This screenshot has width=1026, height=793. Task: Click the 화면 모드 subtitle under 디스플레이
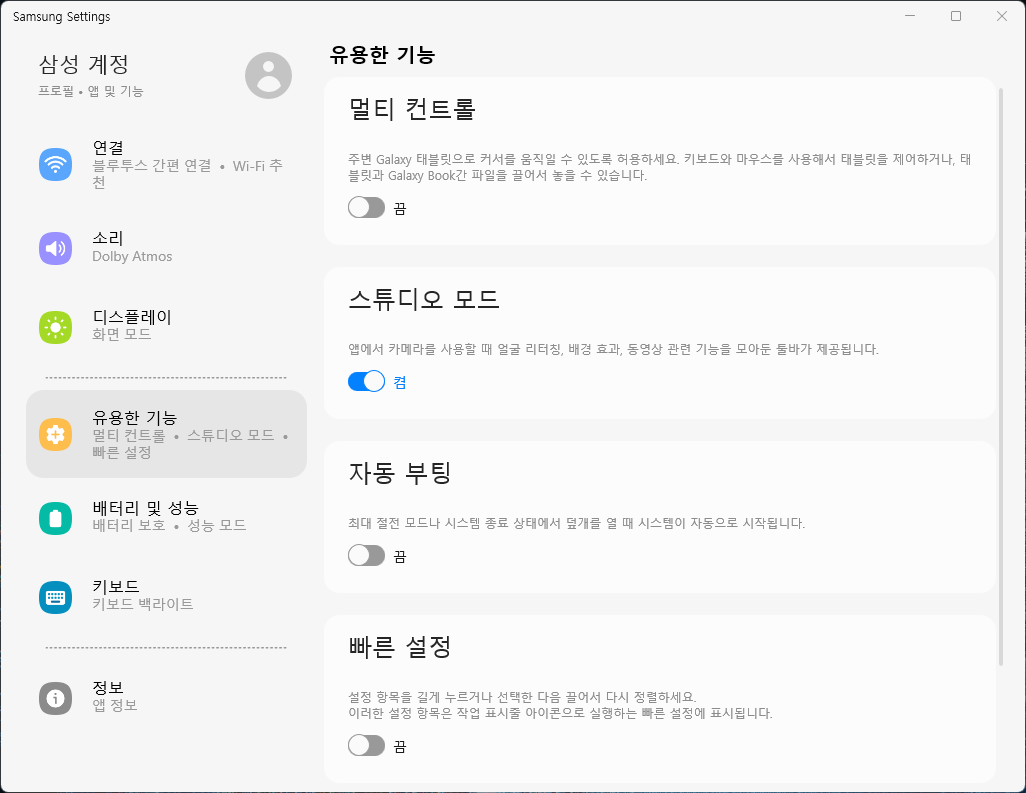[x=122, y=334]
